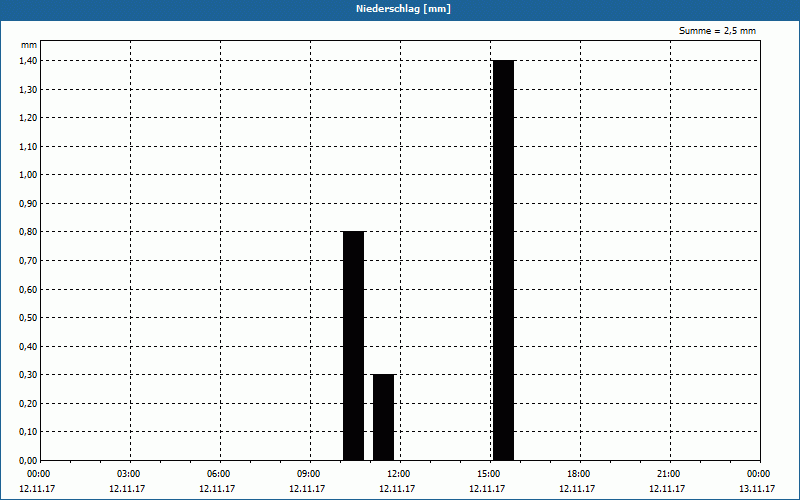Viewport: 800px width, 500px height.
Task: Select the 1,10 y-axis value
Action: tap(28, 146)
